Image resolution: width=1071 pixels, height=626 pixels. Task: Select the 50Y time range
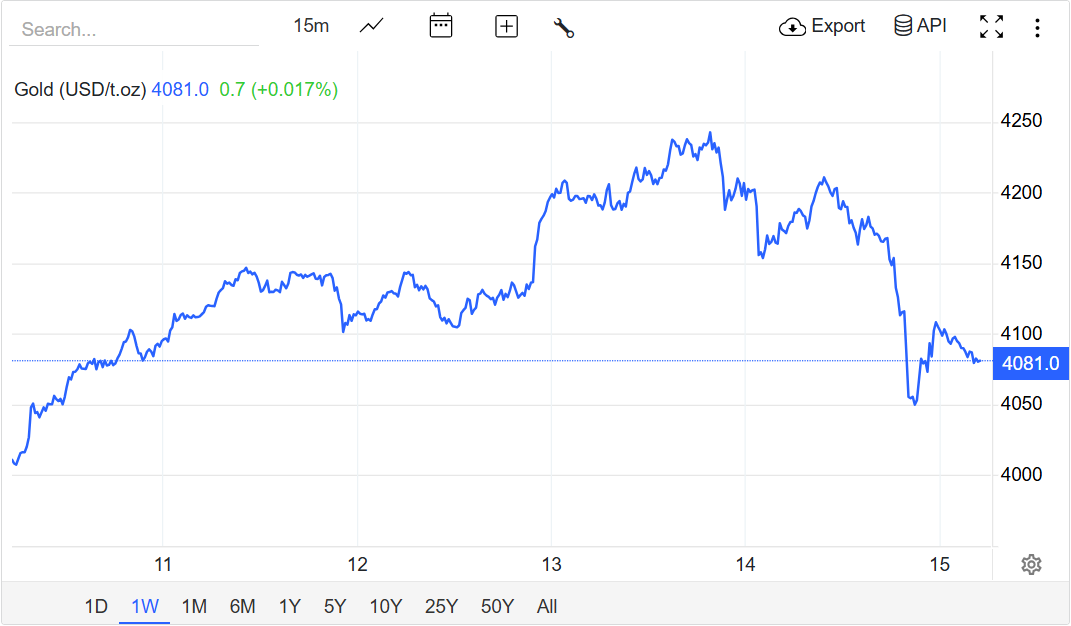coord(497,606)
